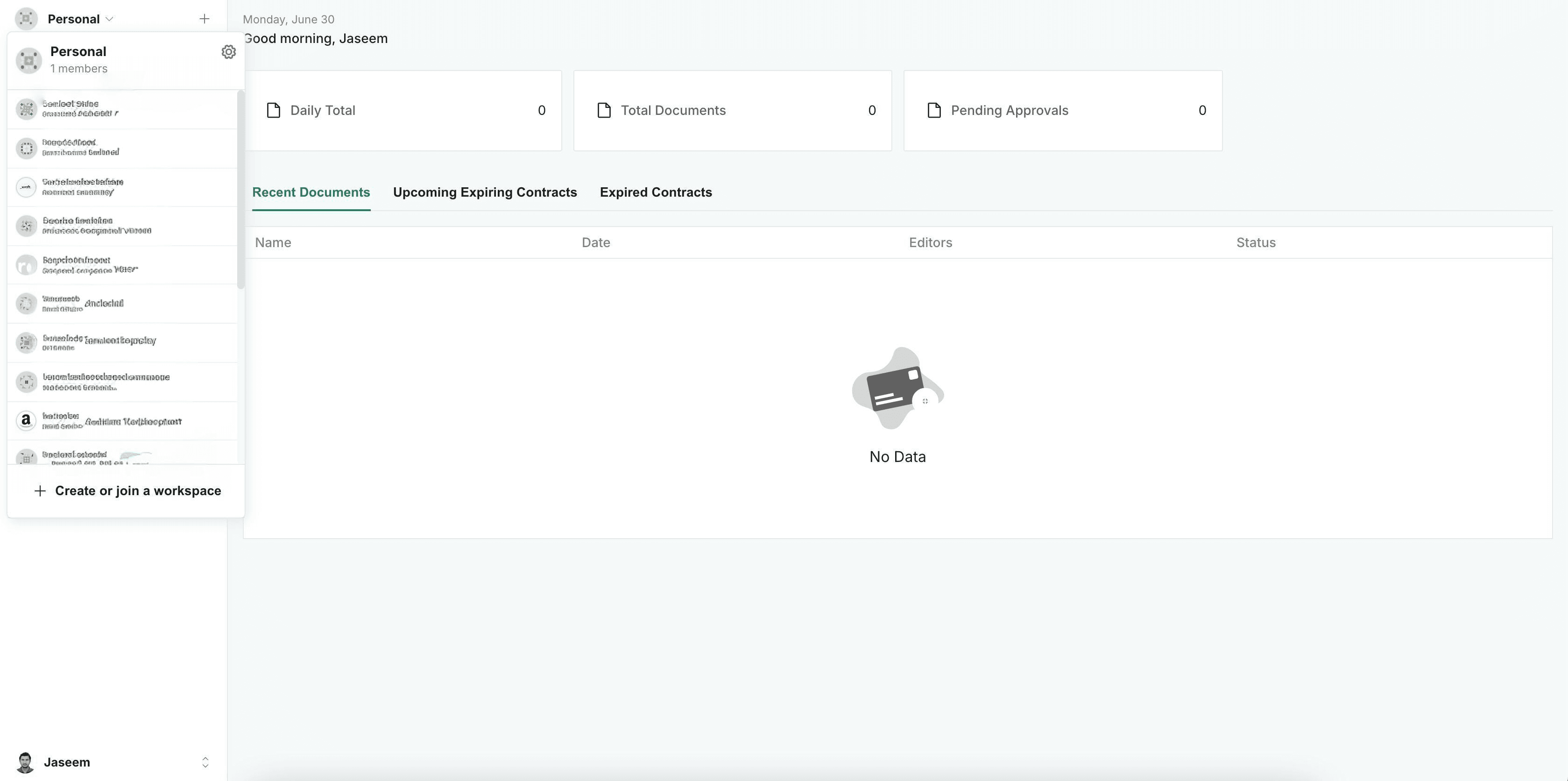Click the Daily Total count value
The image size is (1568, 781).
(x=542, y=110)
